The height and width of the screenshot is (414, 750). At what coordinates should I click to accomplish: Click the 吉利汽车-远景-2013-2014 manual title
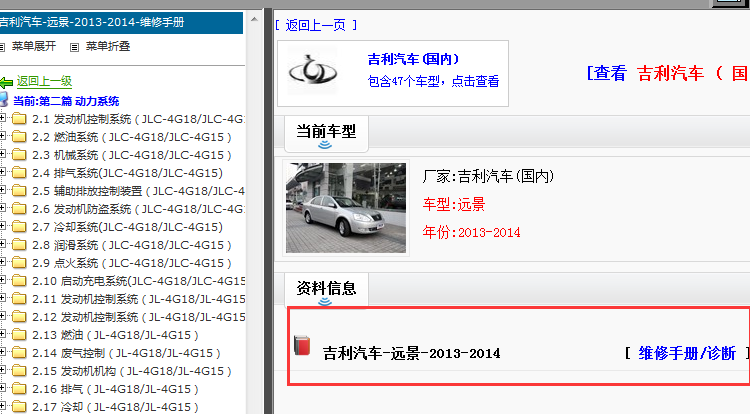coord(411,353)
